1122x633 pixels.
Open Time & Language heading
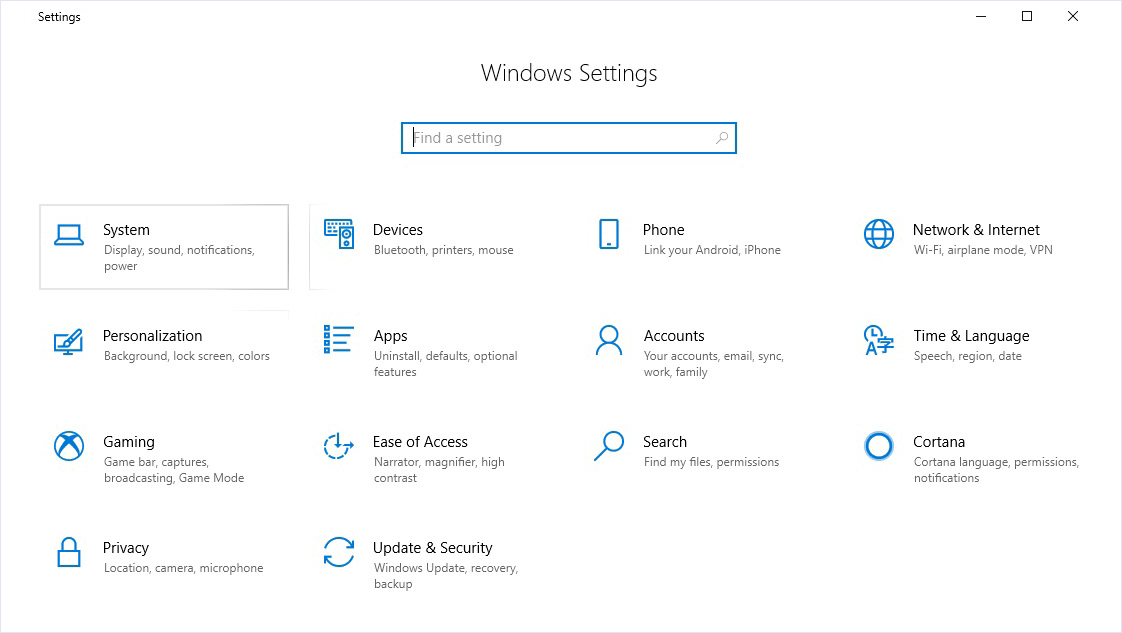[971, 336]
